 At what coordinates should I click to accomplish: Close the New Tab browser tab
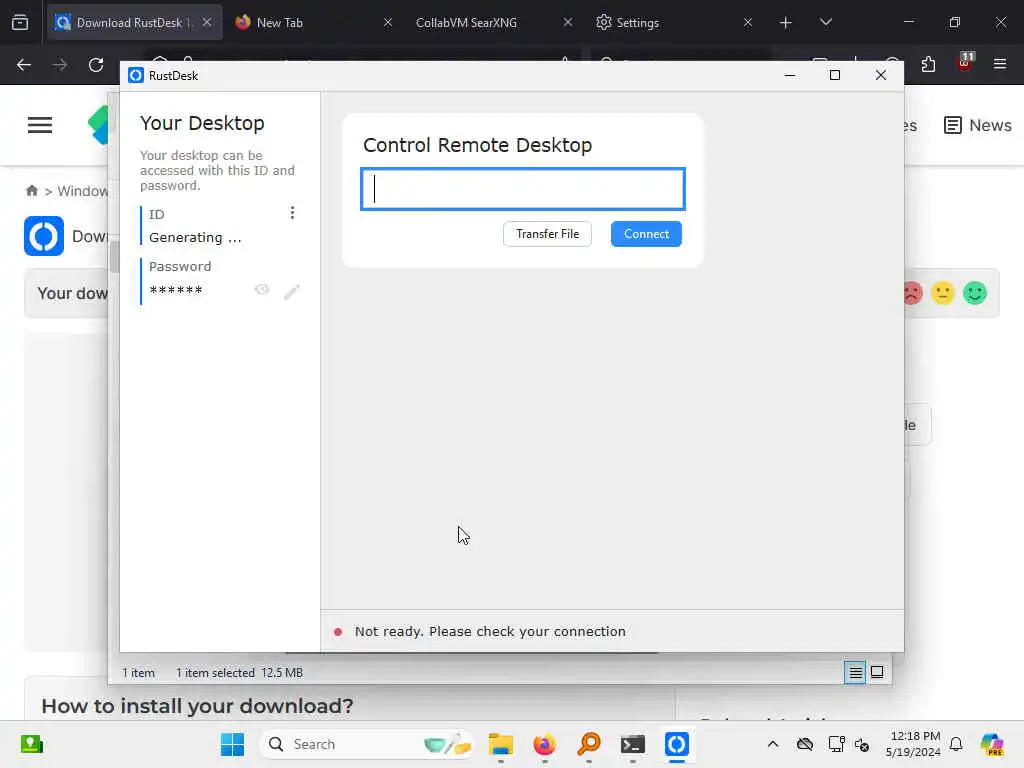pos(387,23)
